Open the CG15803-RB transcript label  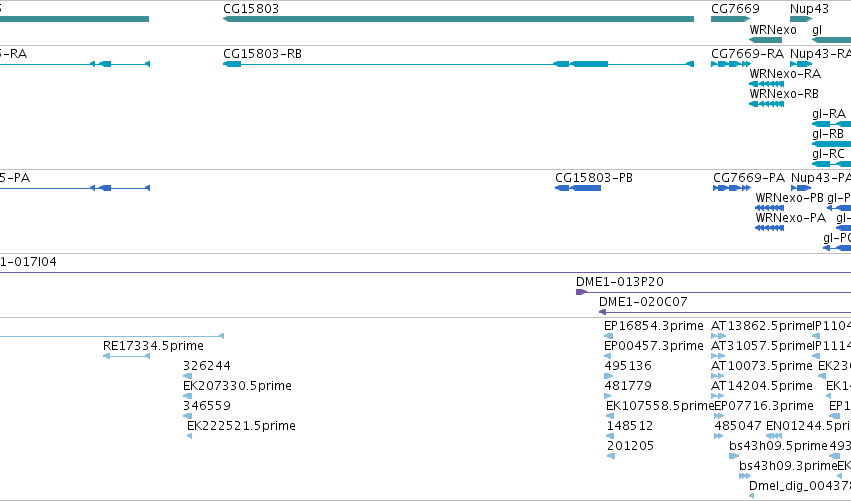point(262,54)
